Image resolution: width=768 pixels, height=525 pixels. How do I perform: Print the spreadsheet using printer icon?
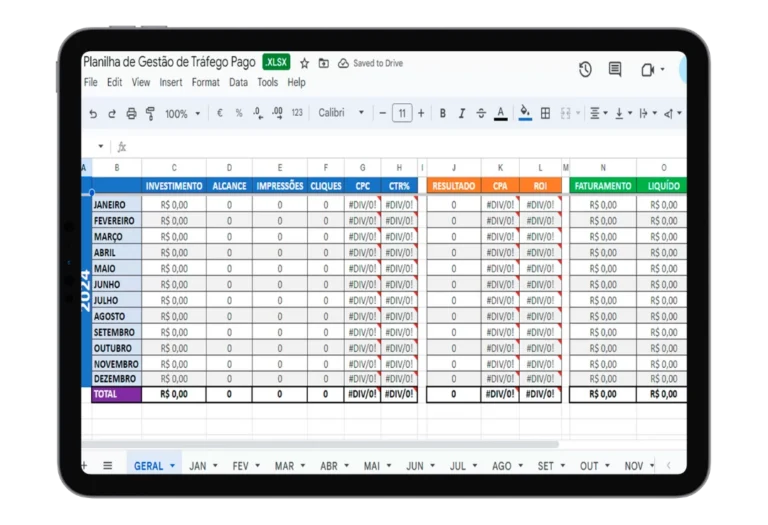click(131, 114)
